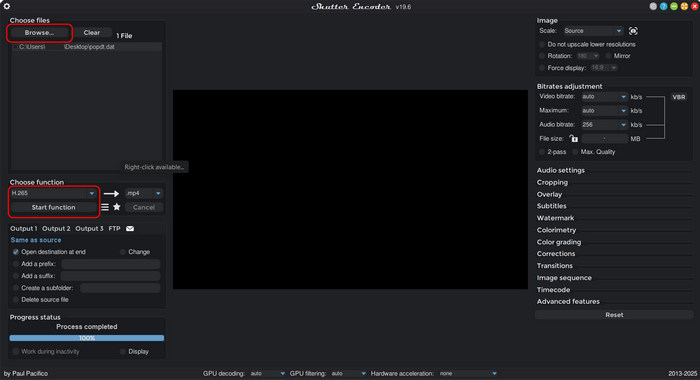Open the GPU filtering dropdown
The image size is (700, 380).
pyautogui.click(x=348, y=373)
